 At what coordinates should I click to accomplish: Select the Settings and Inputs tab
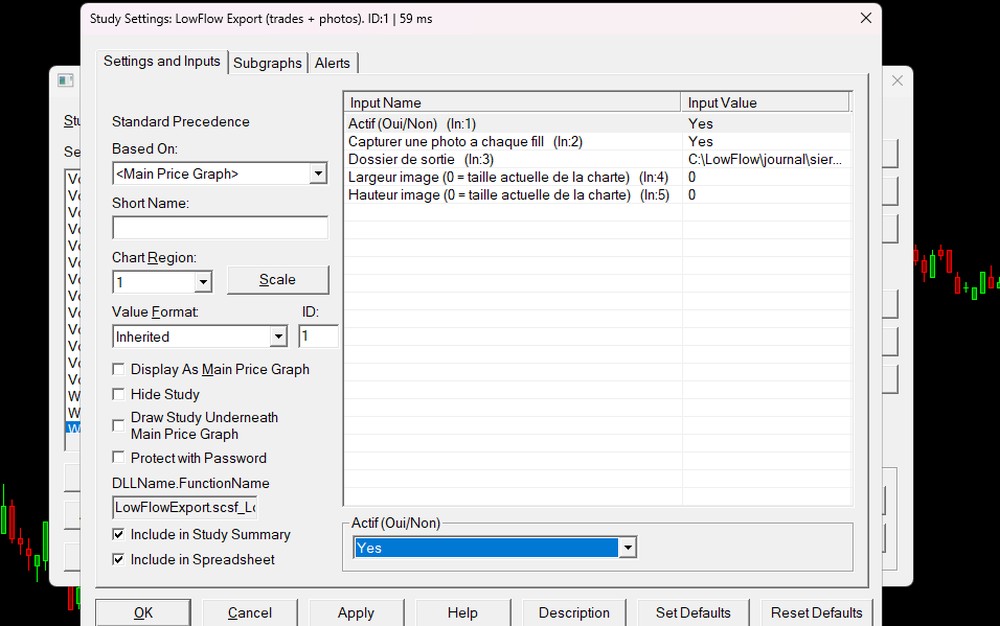point(162,61)
